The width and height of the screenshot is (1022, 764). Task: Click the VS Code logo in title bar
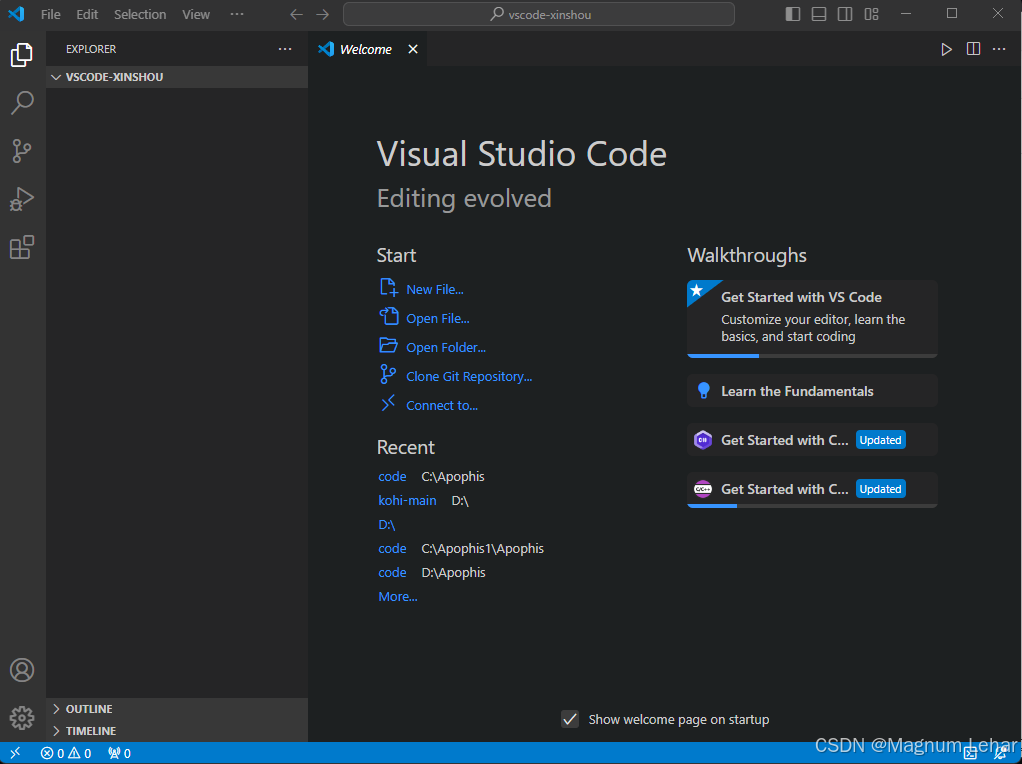[16, 14]
